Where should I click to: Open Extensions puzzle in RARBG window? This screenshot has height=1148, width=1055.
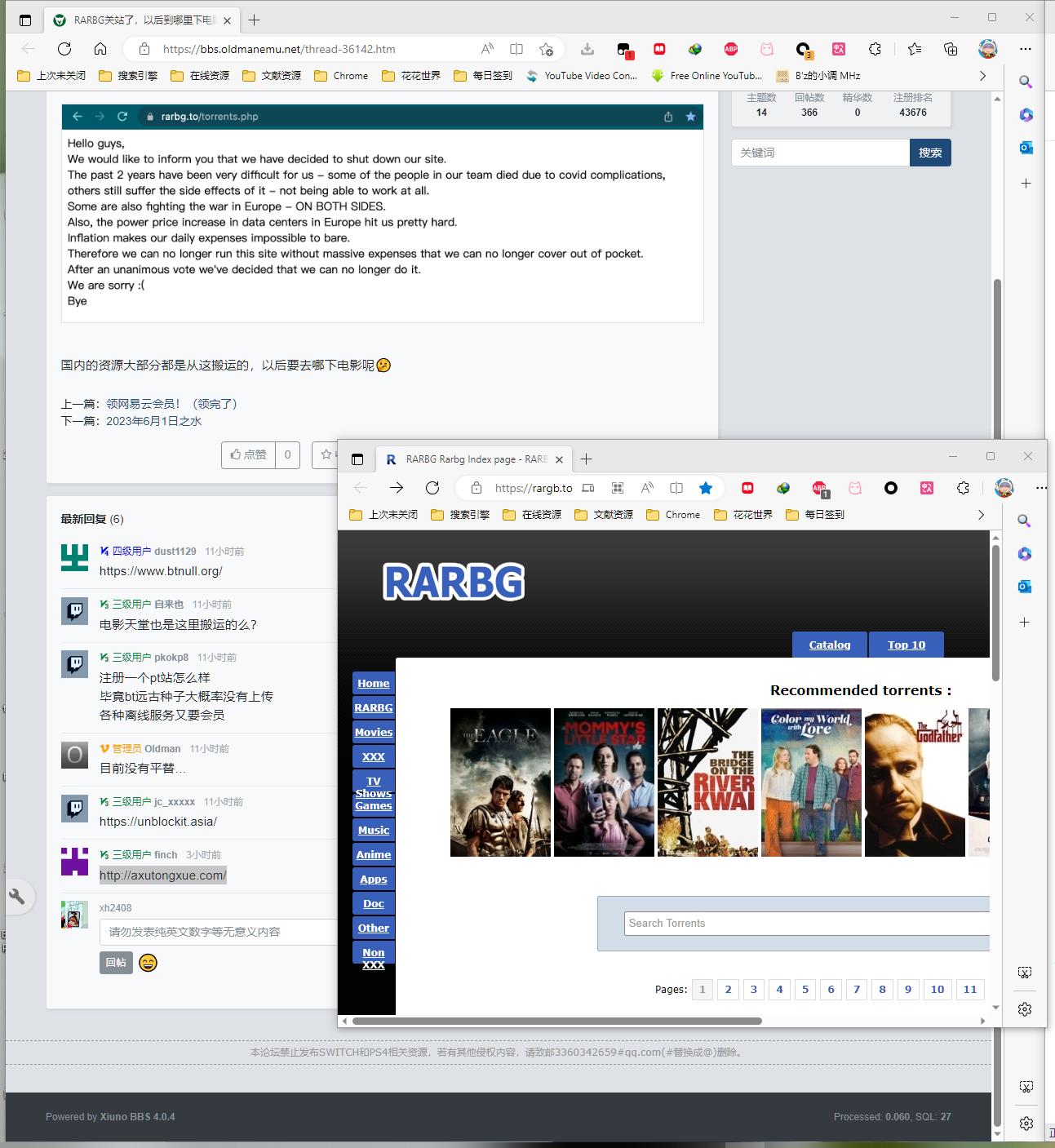click(963, 488)
